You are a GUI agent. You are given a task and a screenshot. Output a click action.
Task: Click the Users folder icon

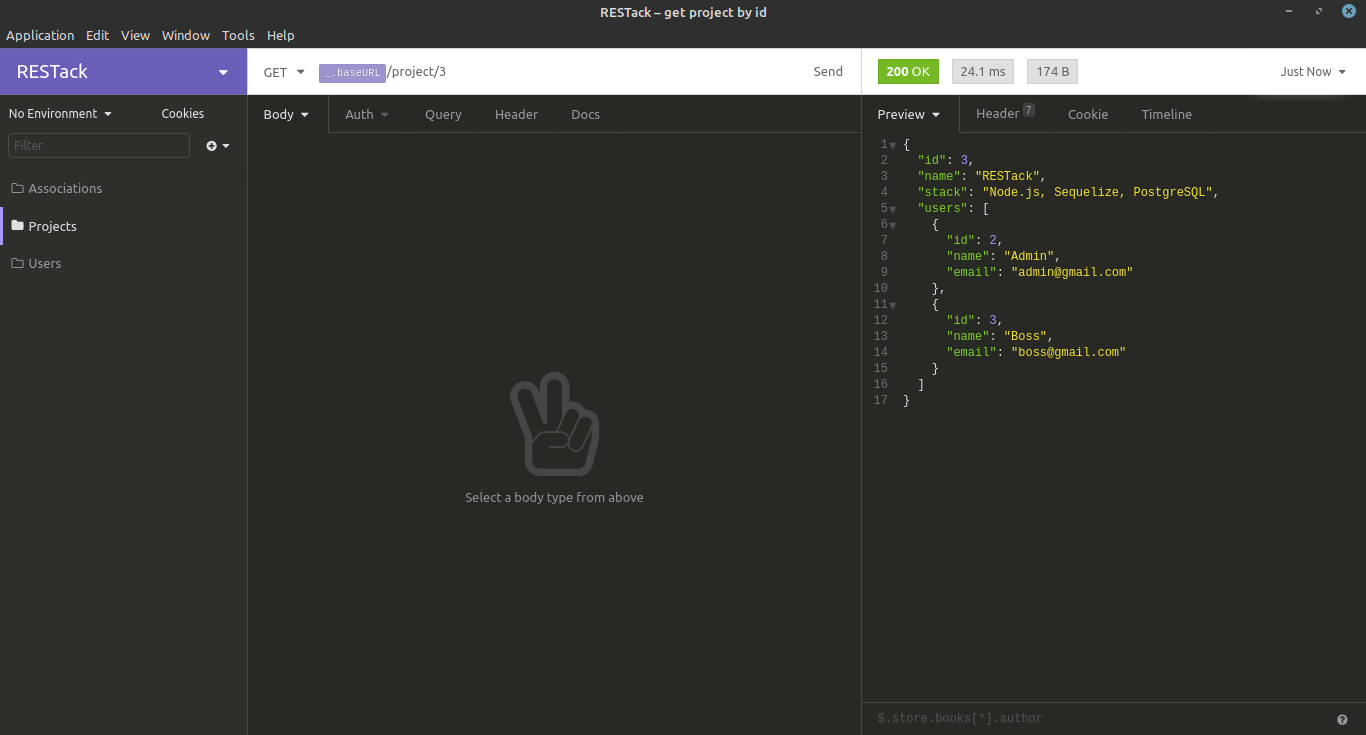[17, 263]
